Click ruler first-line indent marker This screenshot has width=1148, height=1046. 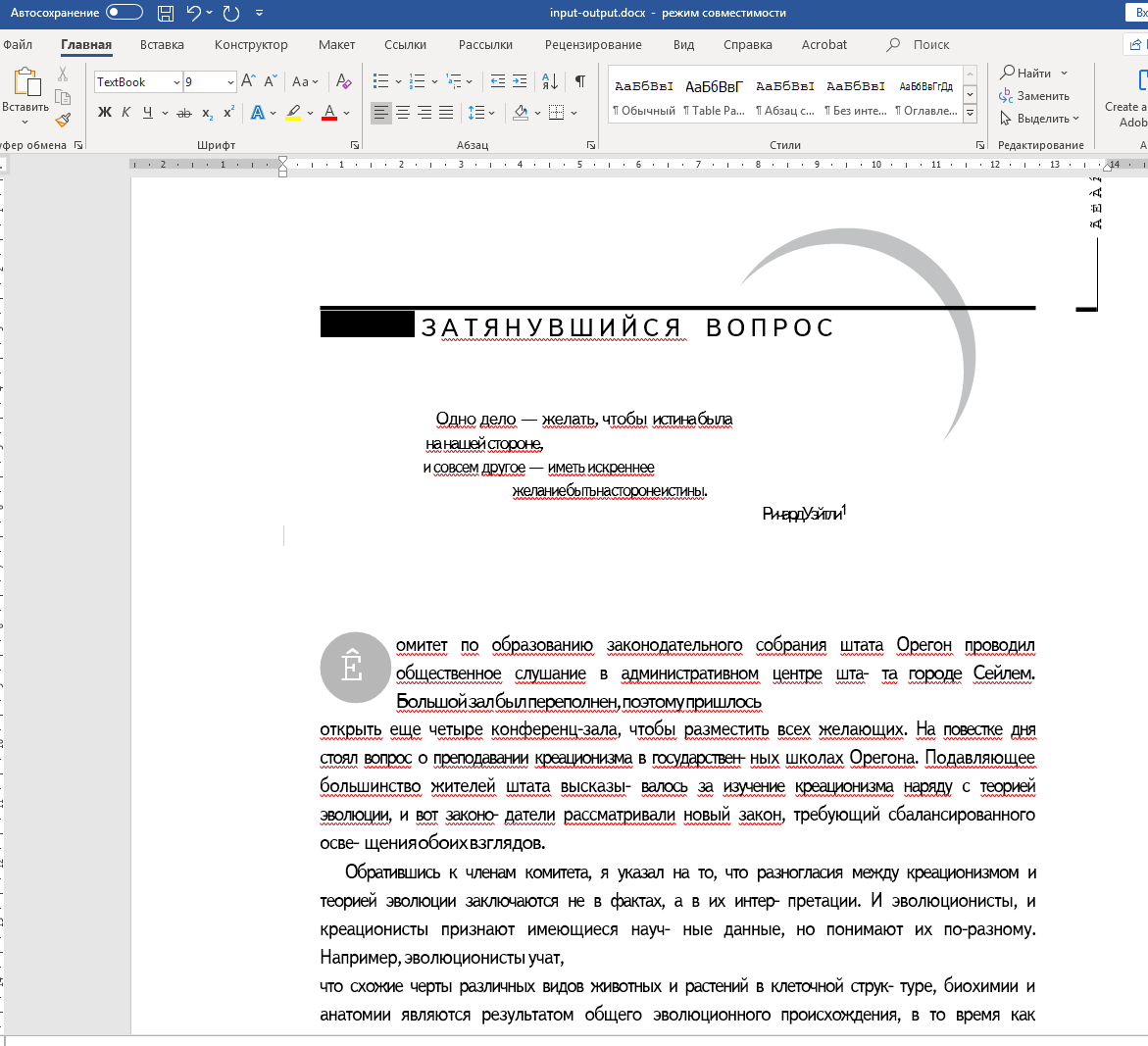[x=282, y=160]
